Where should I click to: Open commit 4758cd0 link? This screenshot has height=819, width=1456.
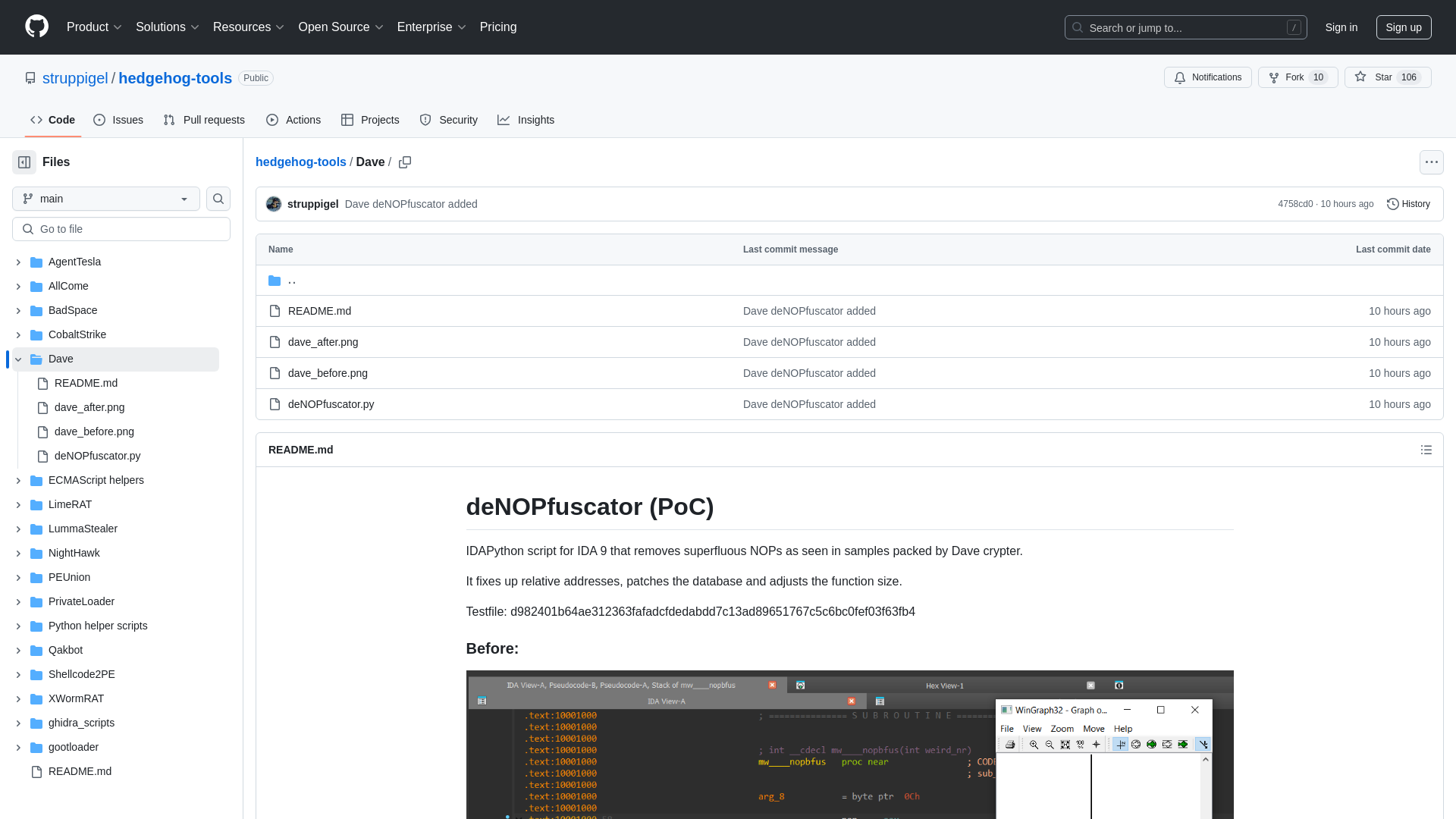[x=1294, y=204]
